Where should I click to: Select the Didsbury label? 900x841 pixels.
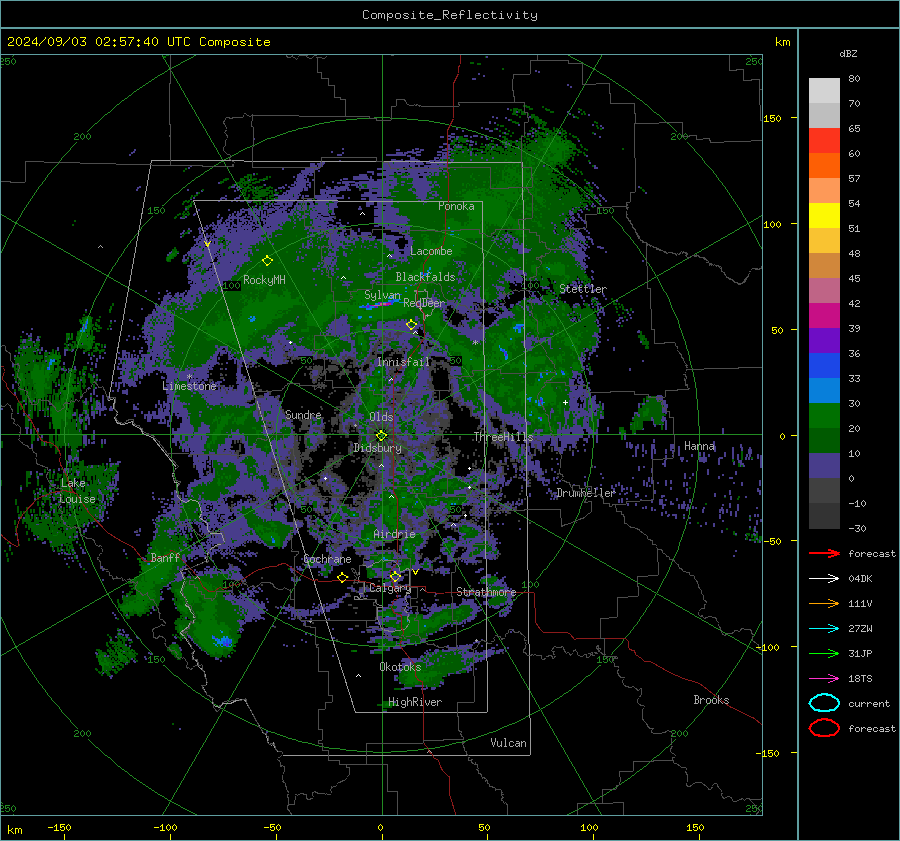pos(377,448)
